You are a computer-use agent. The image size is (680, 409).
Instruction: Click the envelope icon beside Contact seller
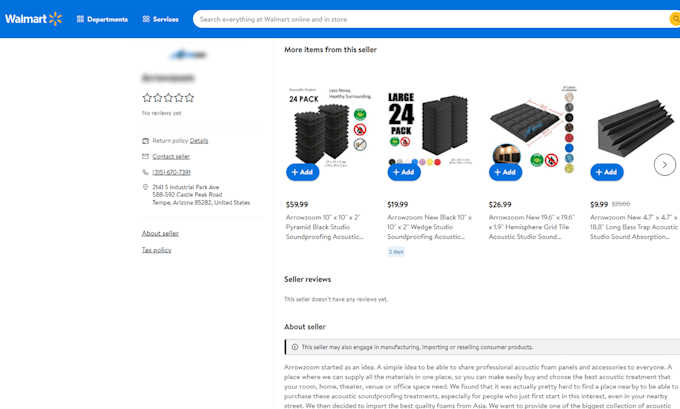(x=145, y=157)
